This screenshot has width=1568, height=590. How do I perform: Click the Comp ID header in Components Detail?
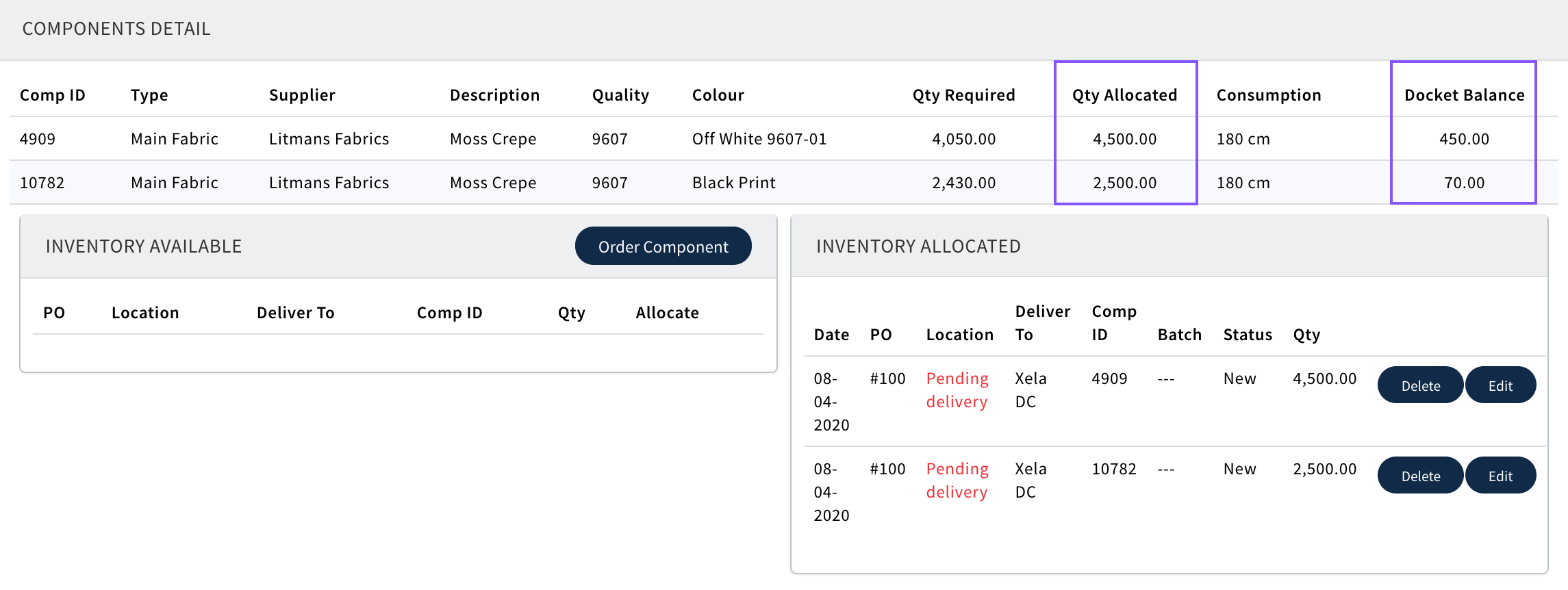point(53,95)
